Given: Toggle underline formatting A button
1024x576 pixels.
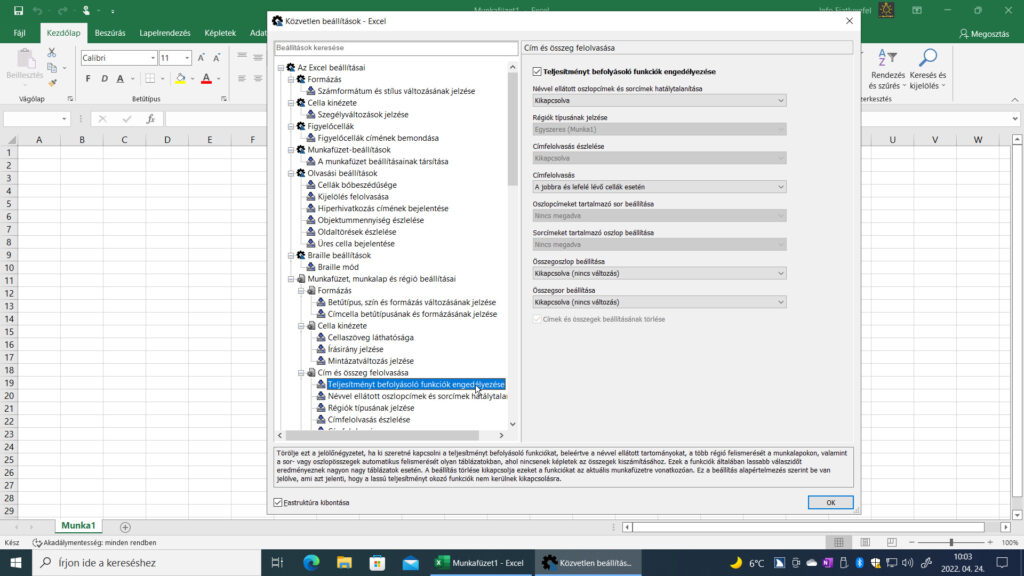Looking at the screenshot, I should (120, 79).
